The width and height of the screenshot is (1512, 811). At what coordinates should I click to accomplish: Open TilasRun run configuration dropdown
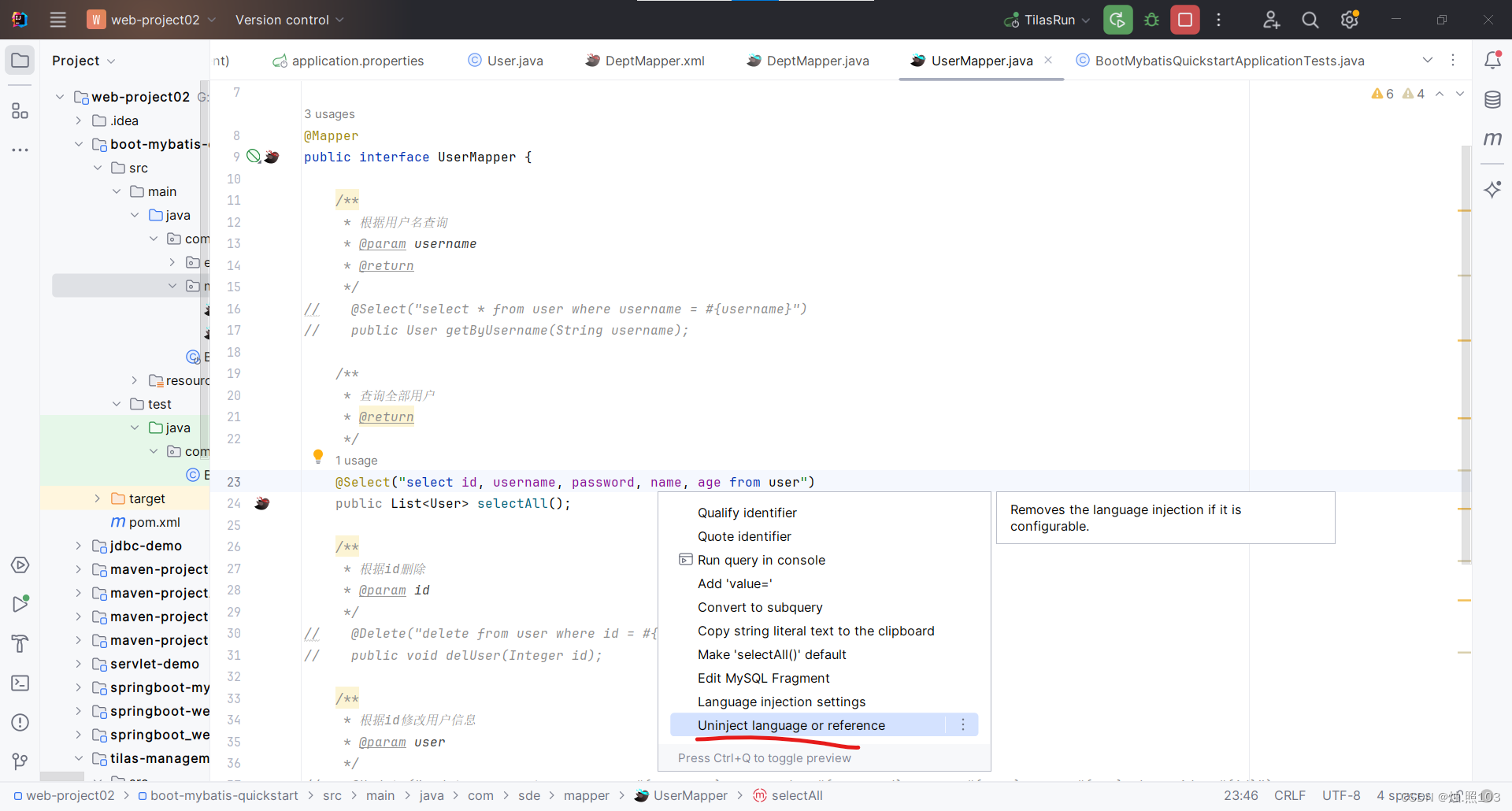point(1048,20)
